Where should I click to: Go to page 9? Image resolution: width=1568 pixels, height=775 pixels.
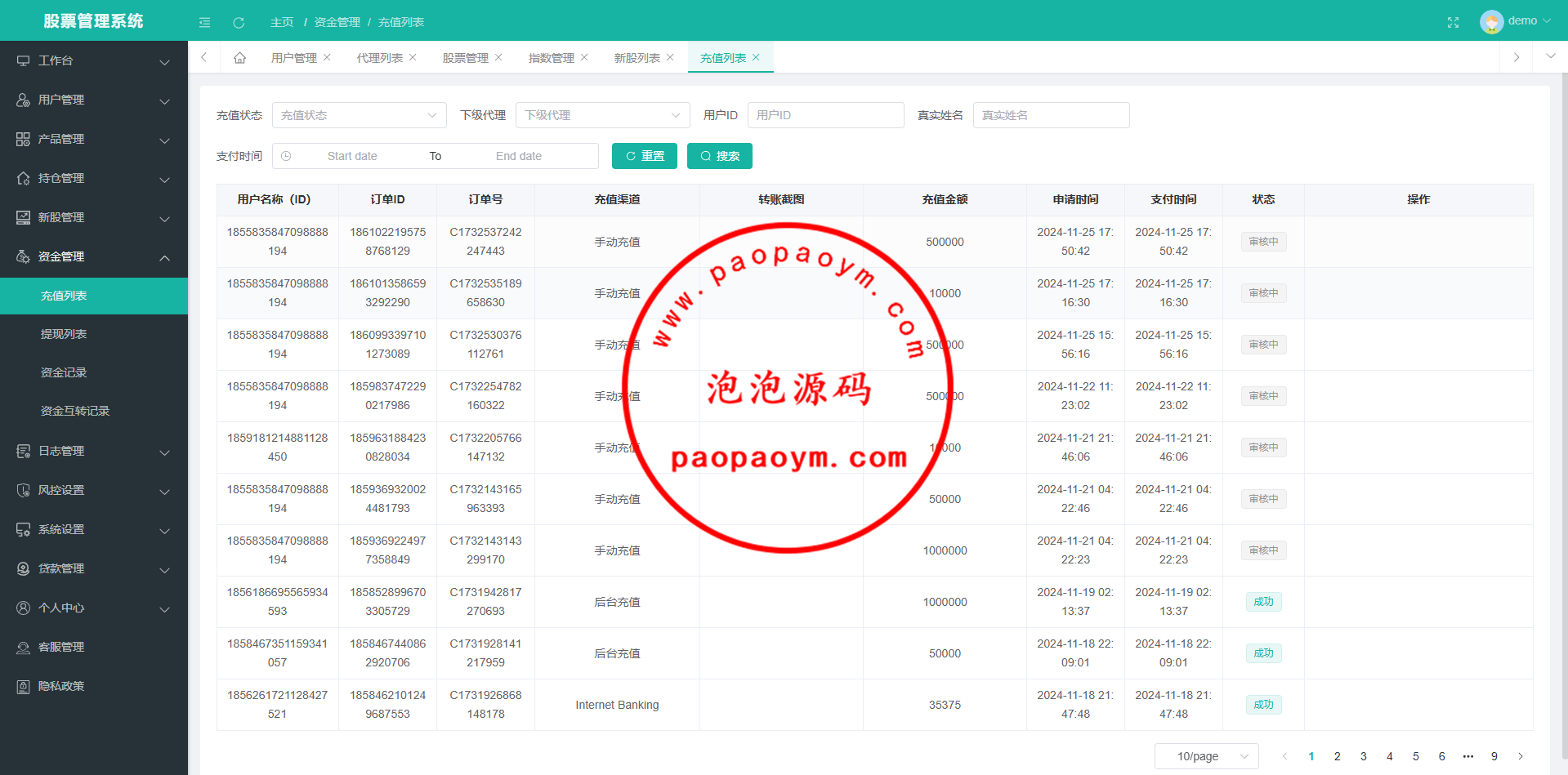coord(1494,756)
